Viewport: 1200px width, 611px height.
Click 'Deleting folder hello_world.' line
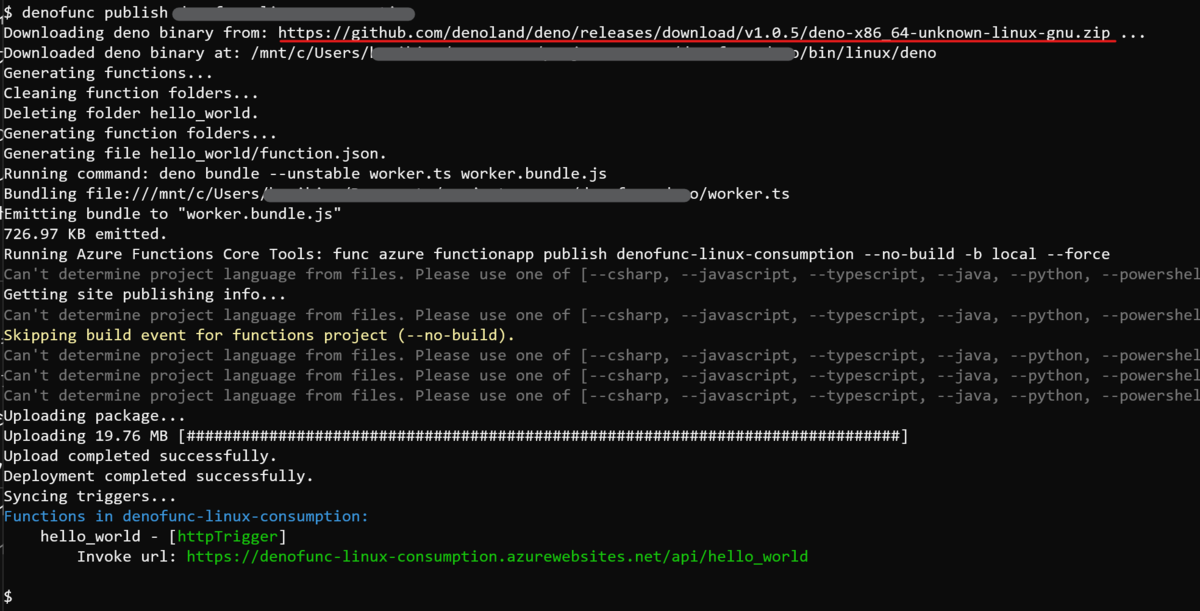[131, 113]
